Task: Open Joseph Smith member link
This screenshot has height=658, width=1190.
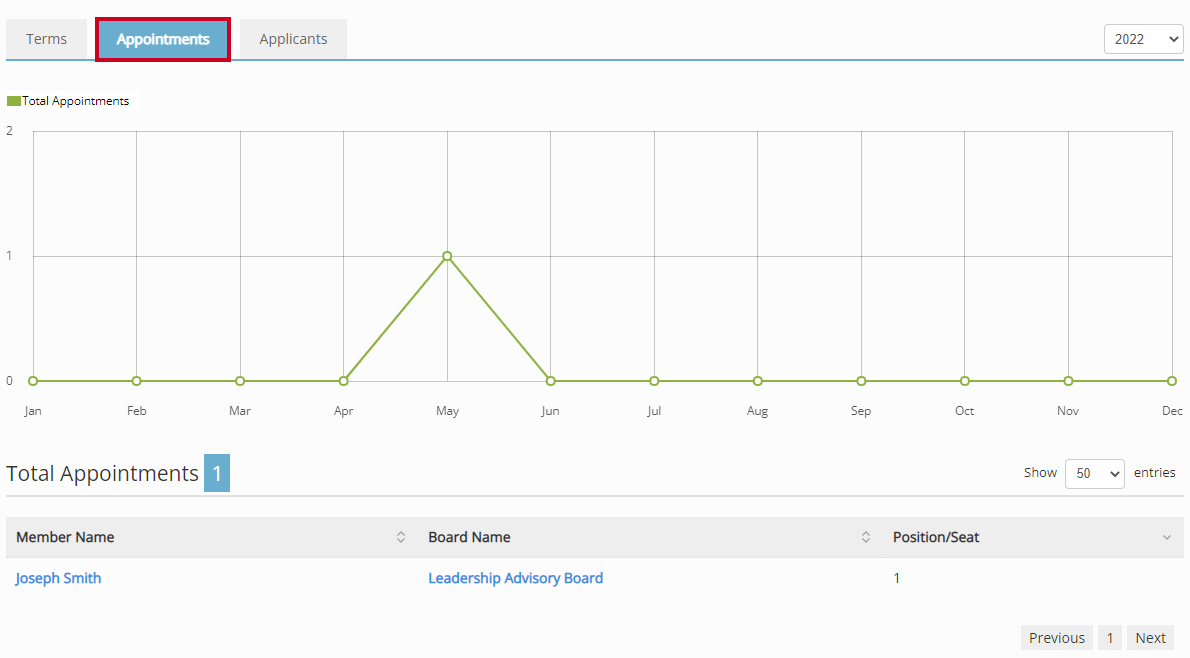Action: [x=58, y=578]
